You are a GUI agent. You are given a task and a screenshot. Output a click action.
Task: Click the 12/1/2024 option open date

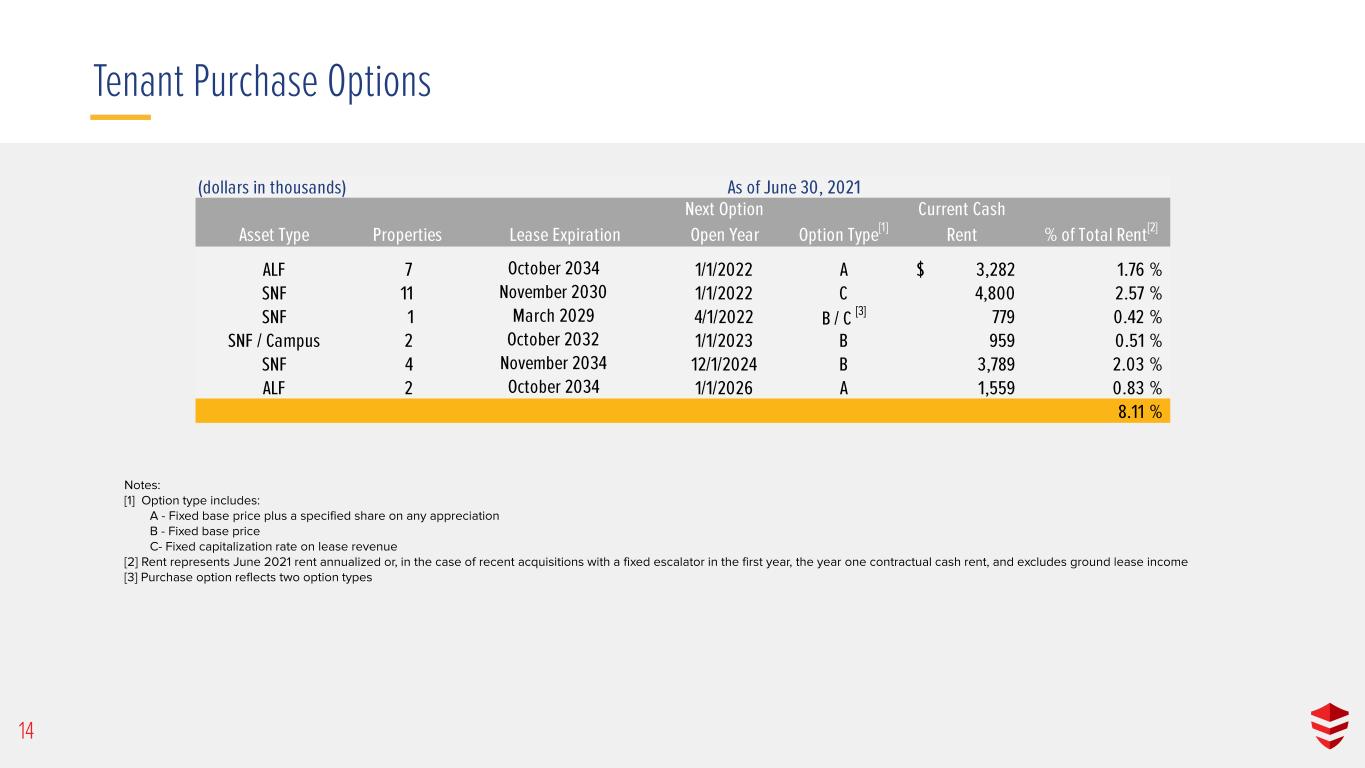coord(724,365)
